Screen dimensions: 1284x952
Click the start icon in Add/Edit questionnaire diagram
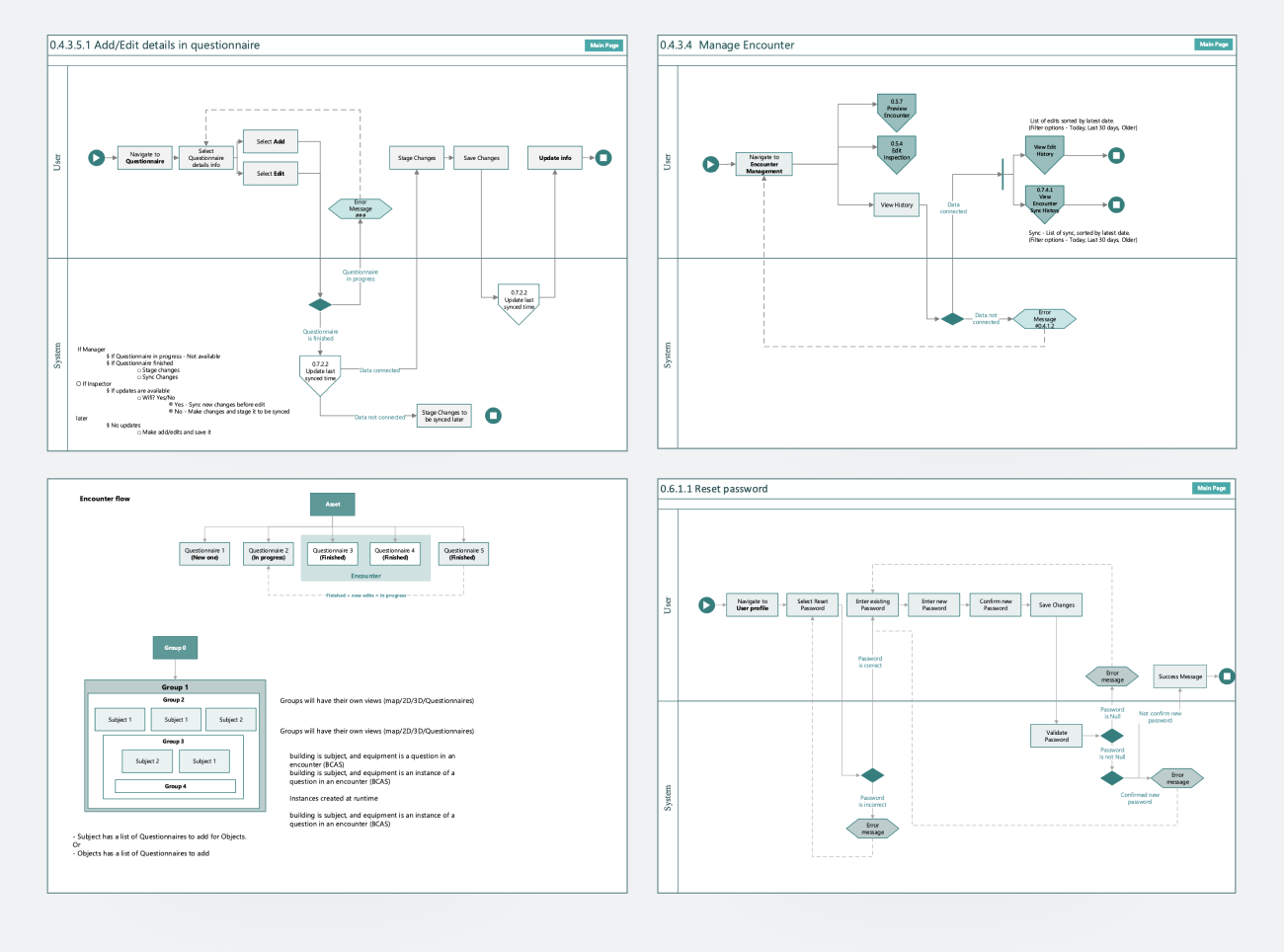point(97,158)
